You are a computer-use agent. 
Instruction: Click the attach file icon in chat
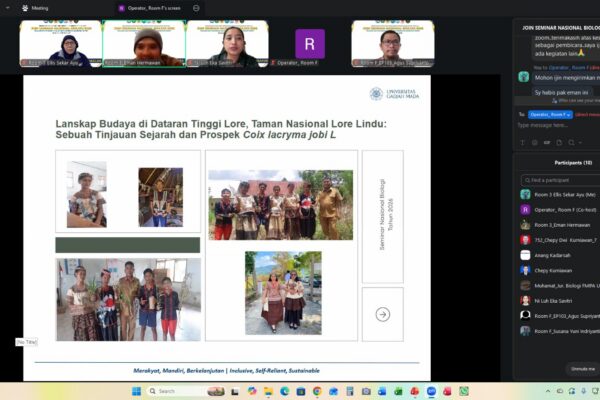point(559,142)
